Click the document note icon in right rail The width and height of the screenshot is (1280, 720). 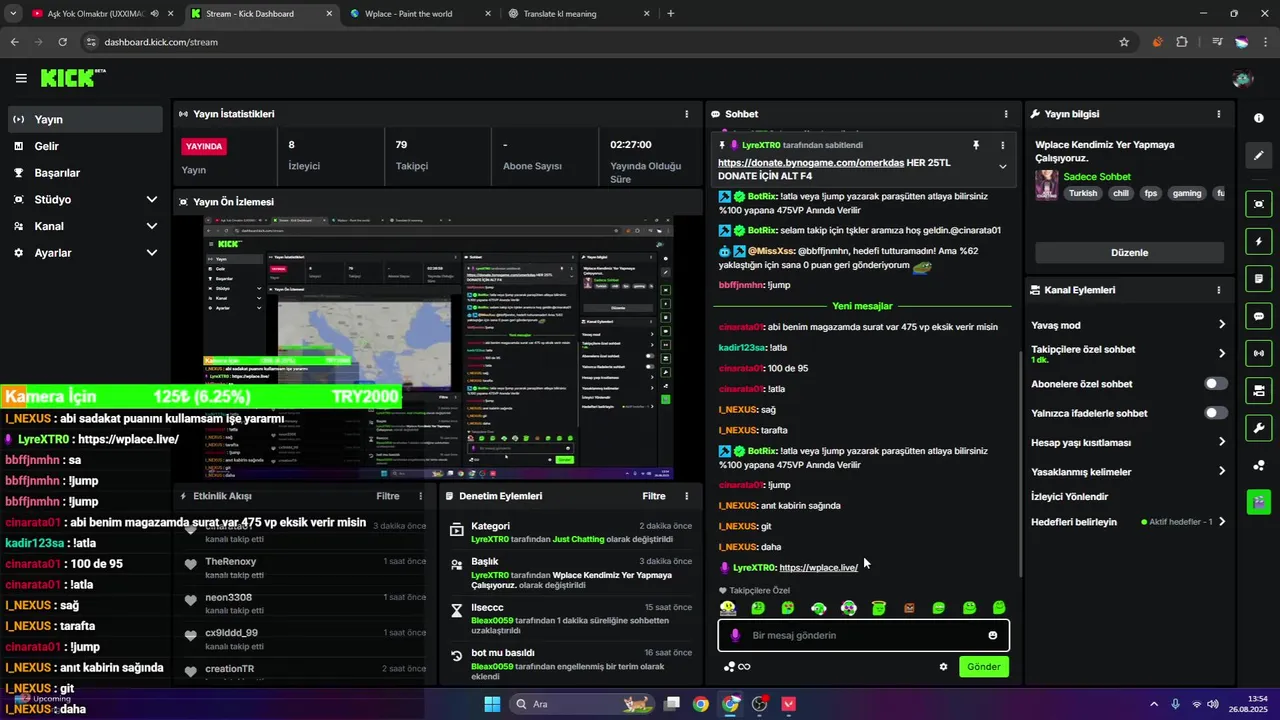[x=1258, y=279]
